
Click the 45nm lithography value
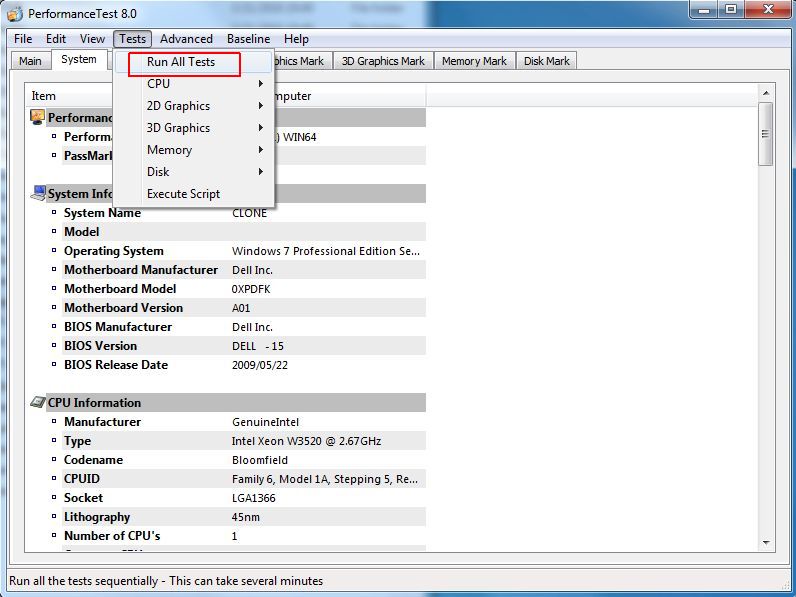[x=245, y=517]
